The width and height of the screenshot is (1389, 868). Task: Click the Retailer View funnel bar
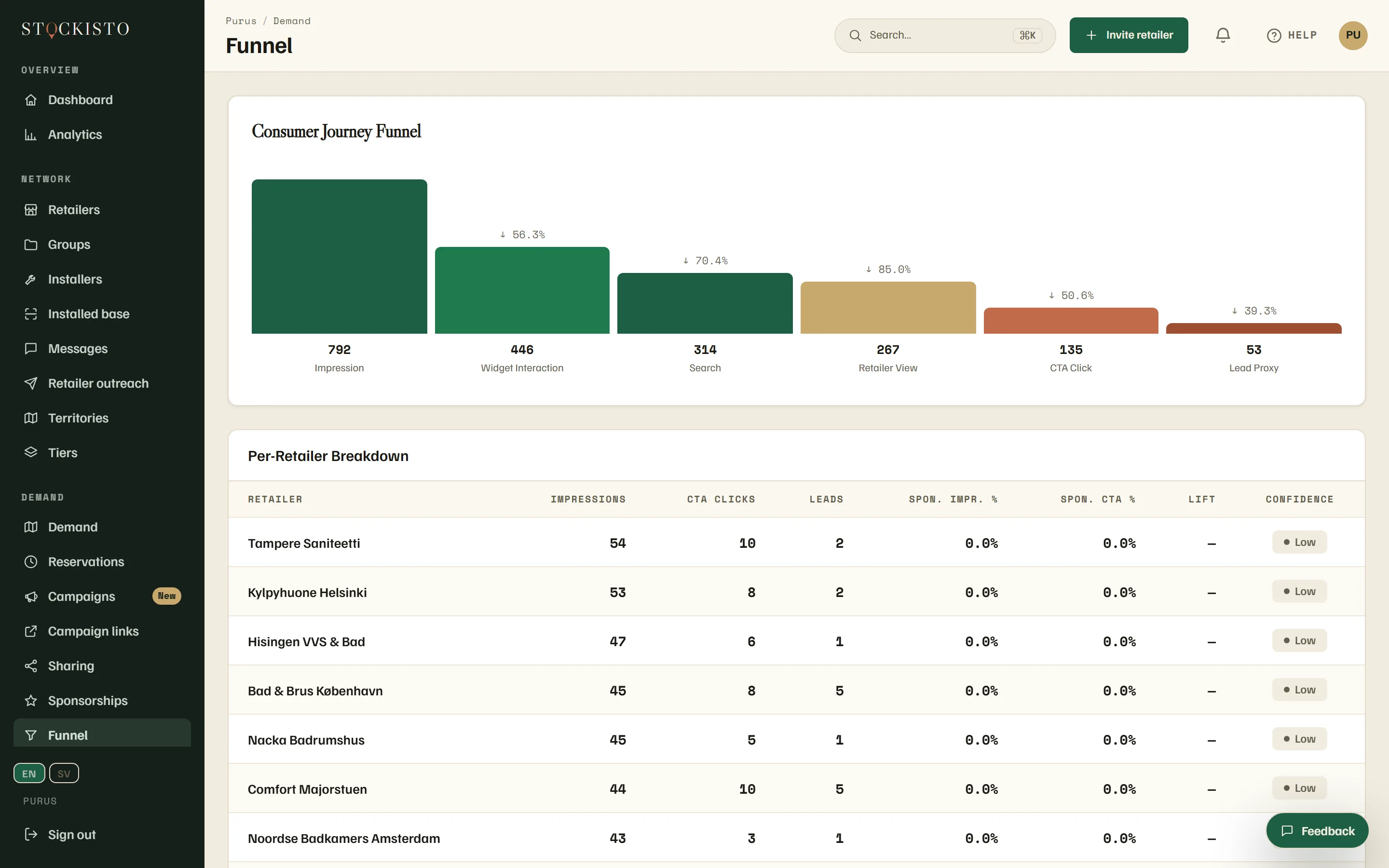click(888, 308)
